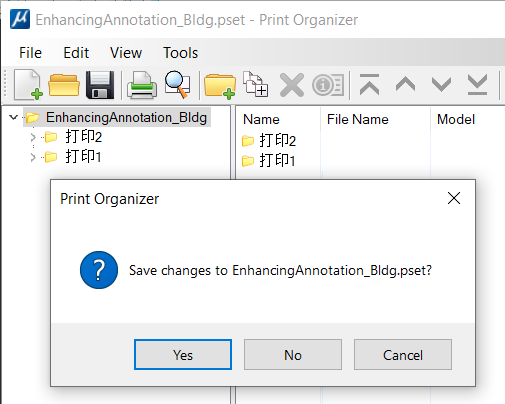Collapse the EnhancingAnnotation_Bldg tree node

click(x=14, y=117)
